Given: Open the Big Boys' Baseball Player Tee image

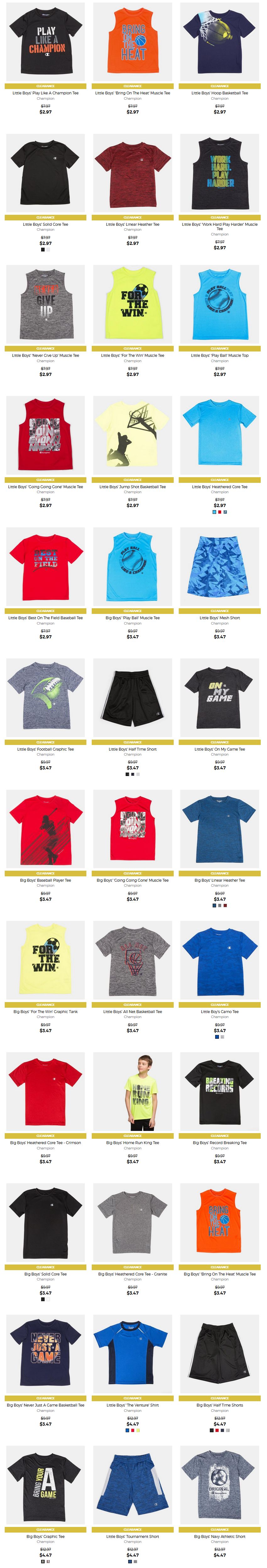Looking at the screenshot, I should [46, 829].
